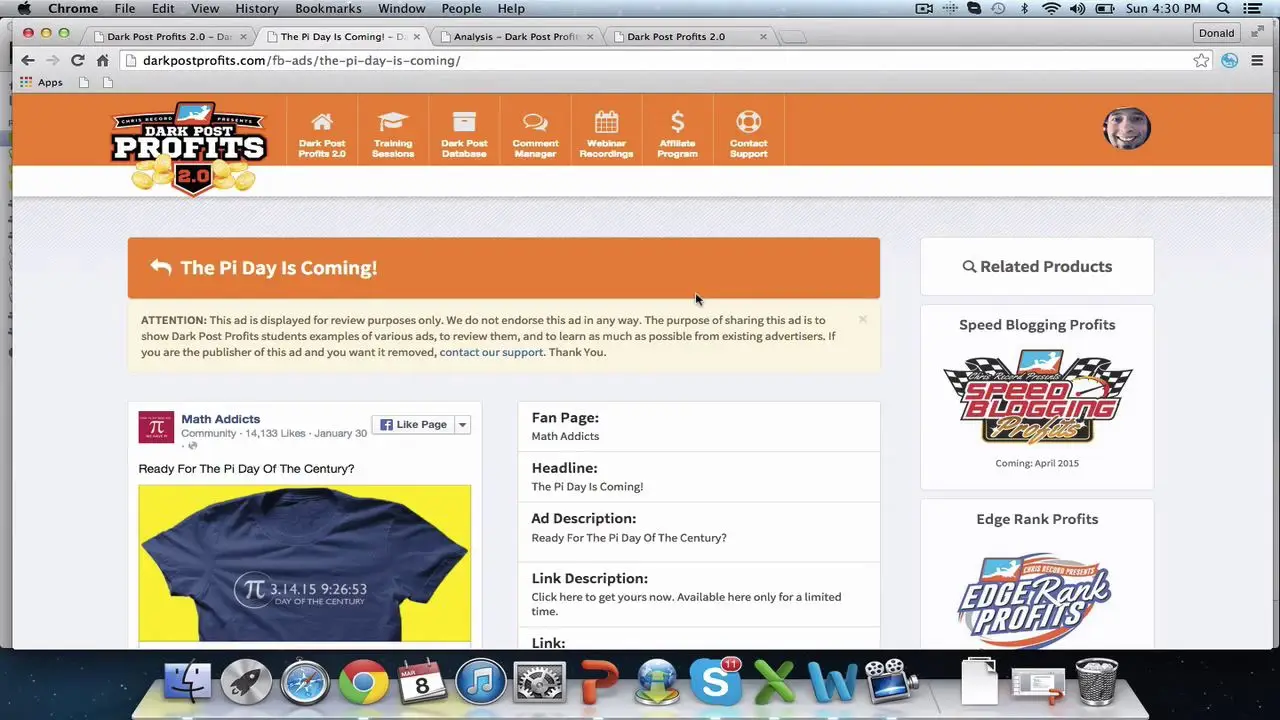Click the browser back arrow

pos(28,60)
